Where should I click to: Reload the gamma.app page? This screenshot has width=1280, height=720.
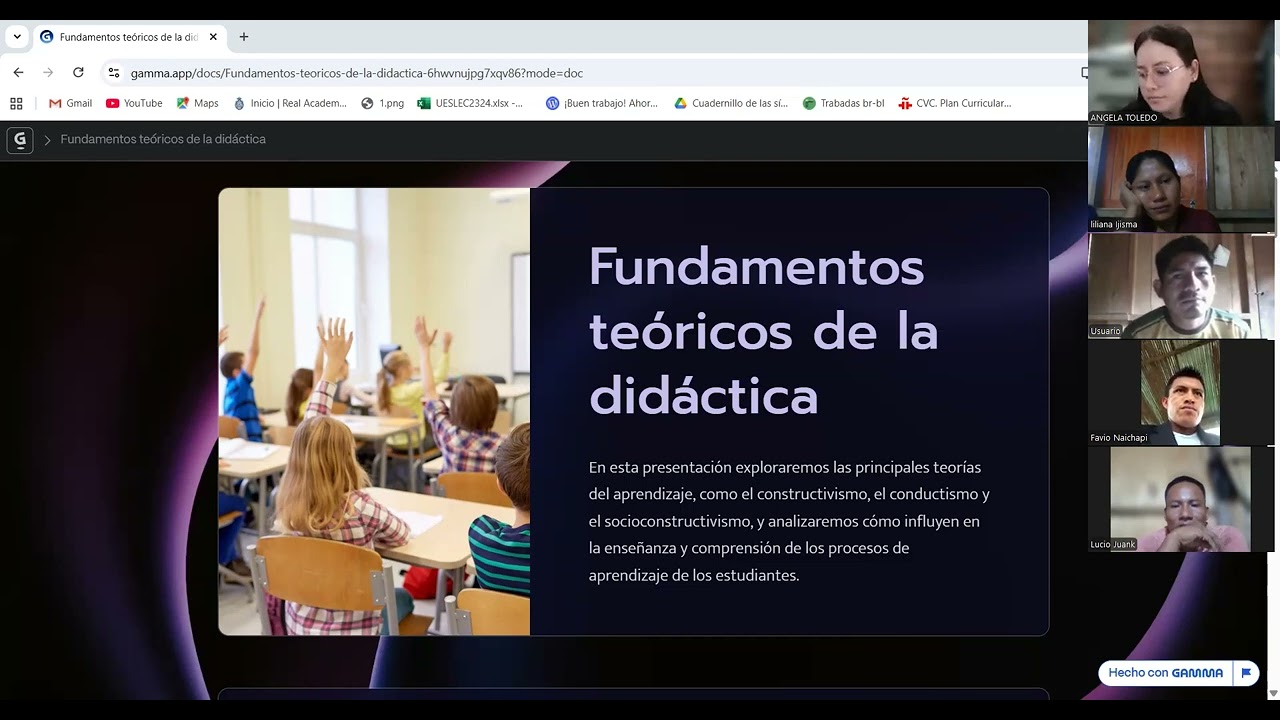click(x=78, y=73)
